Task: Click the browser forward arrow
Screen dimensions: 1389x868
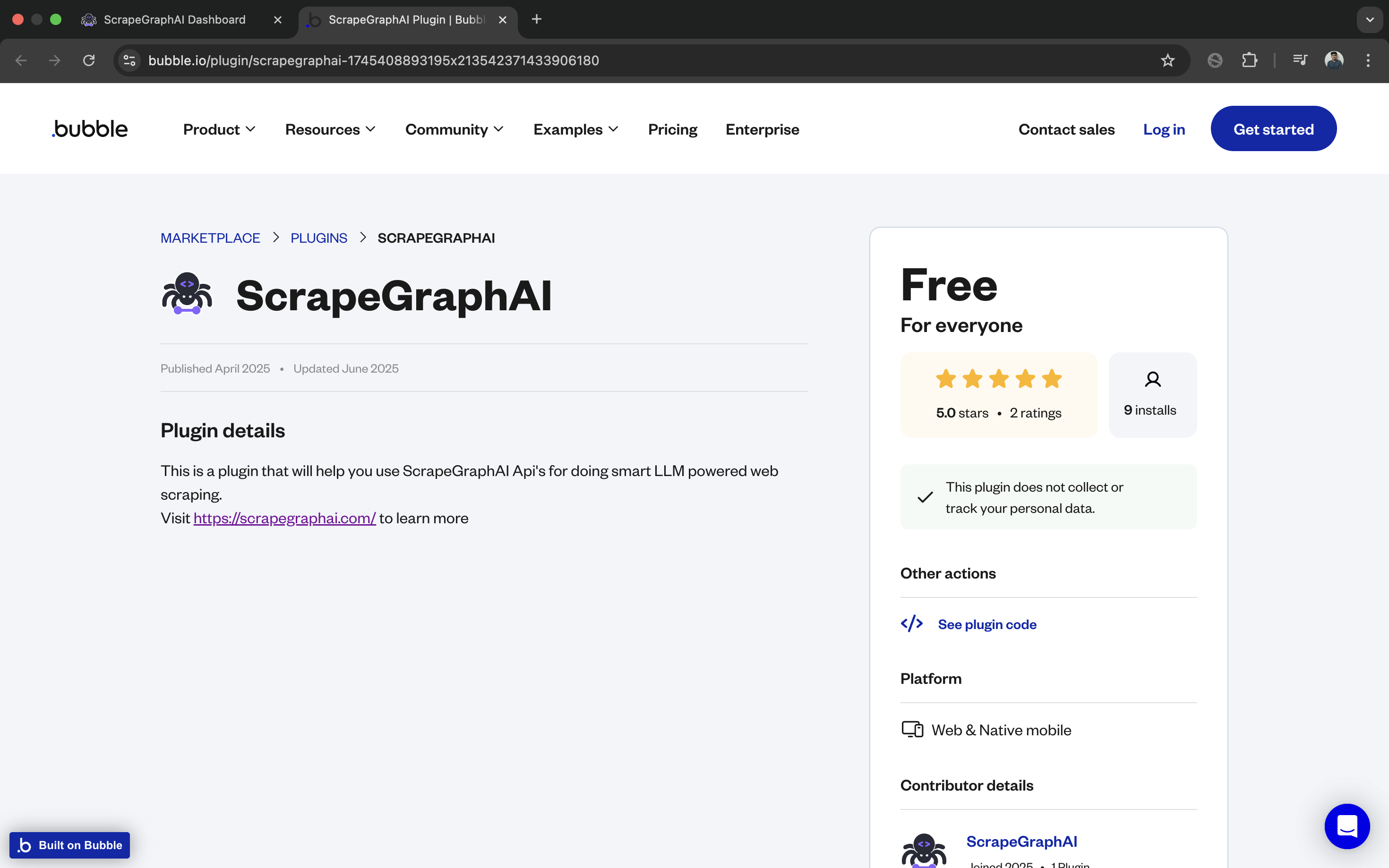Action: click(54, 60)
